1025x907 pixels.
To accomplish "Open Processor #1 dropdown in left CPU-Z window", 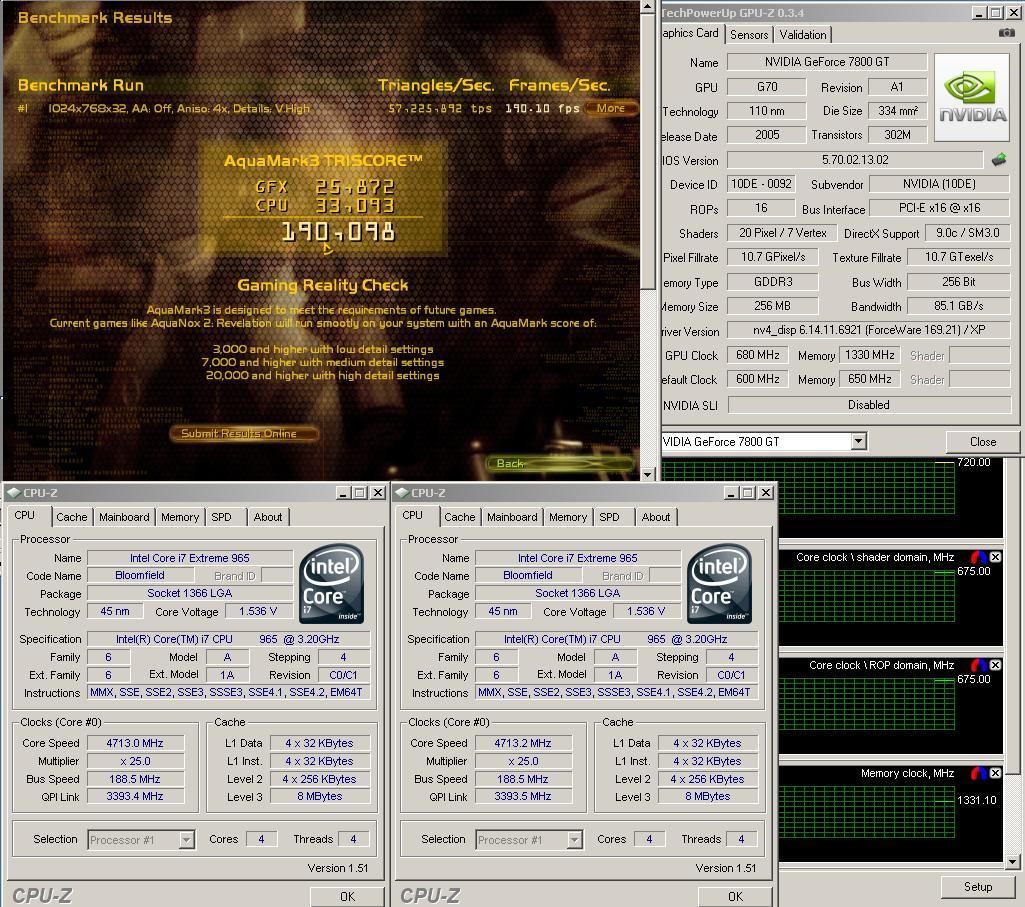I will pos(187,840).
